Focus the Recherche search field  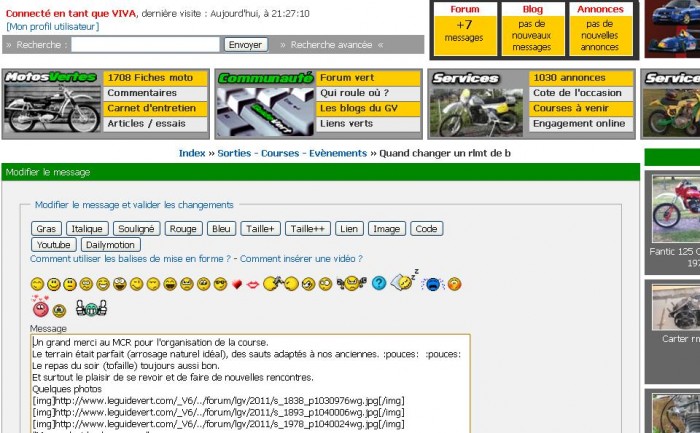[x=146, y=45]
